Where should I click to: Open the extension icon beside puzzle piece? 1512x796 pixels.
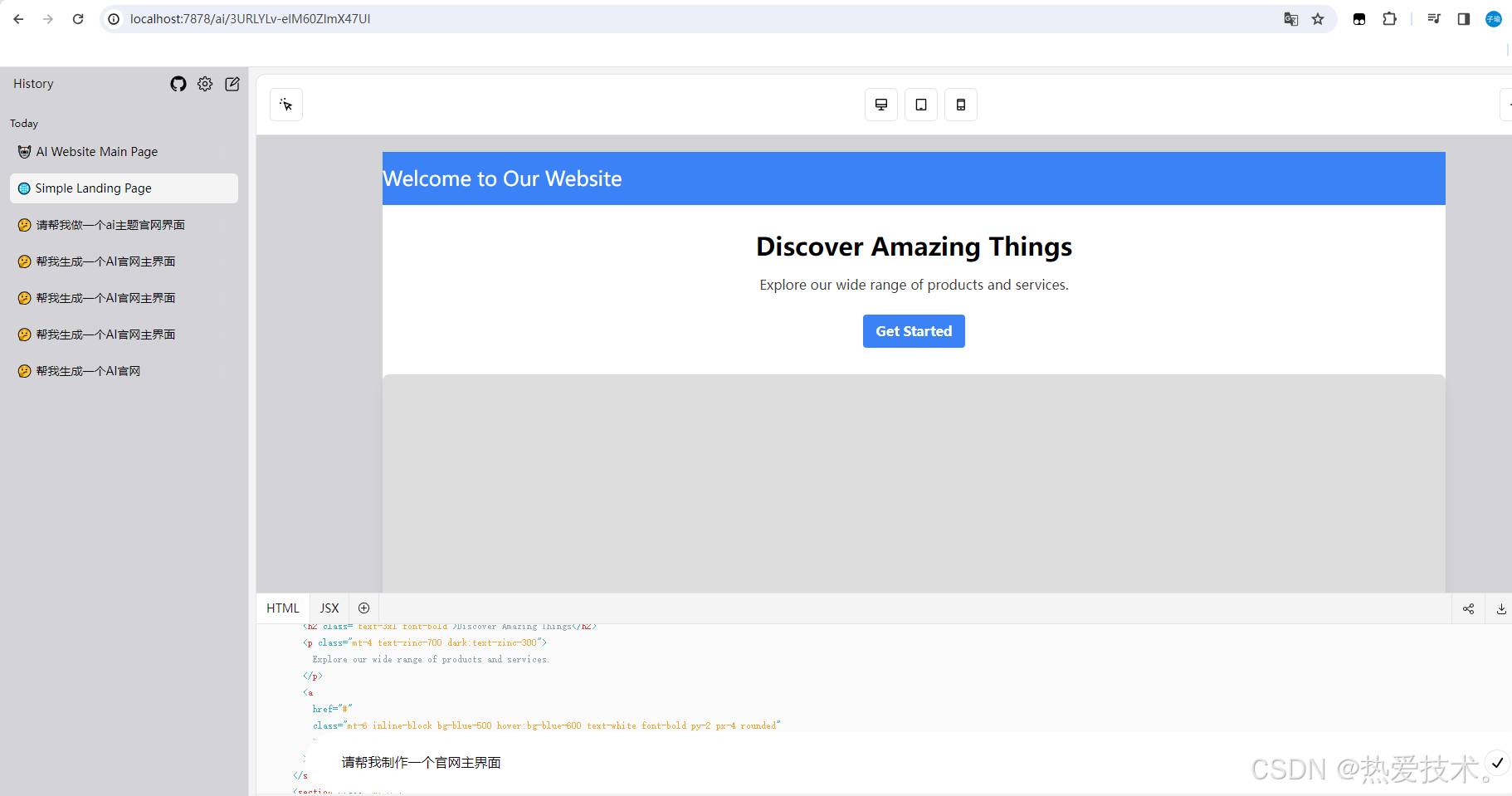click(1359, 19)
